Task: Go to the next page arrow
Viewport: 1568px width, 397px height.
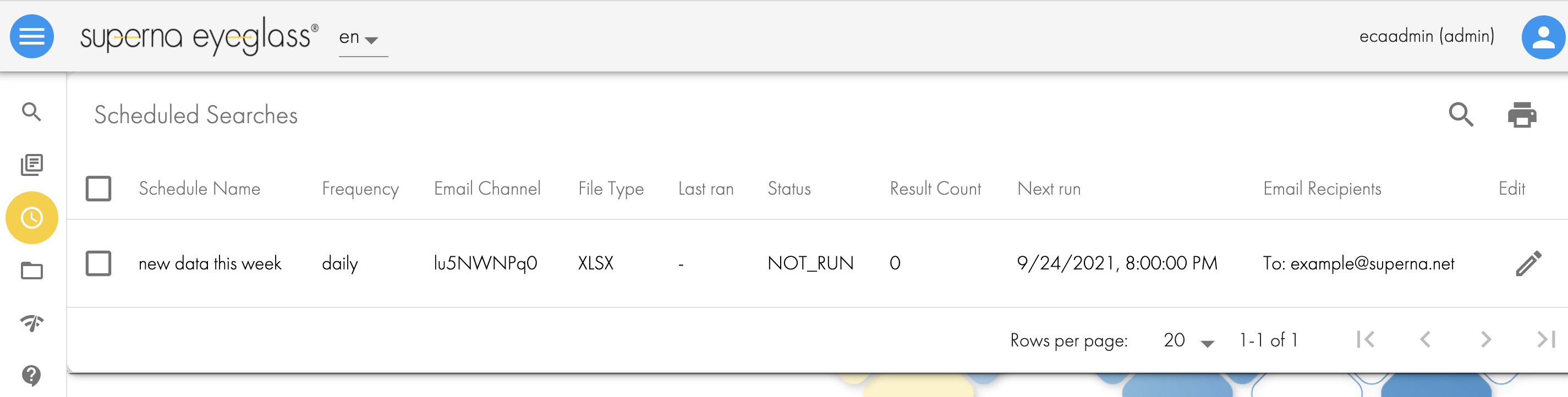Action: click(x=1486, y=339)
